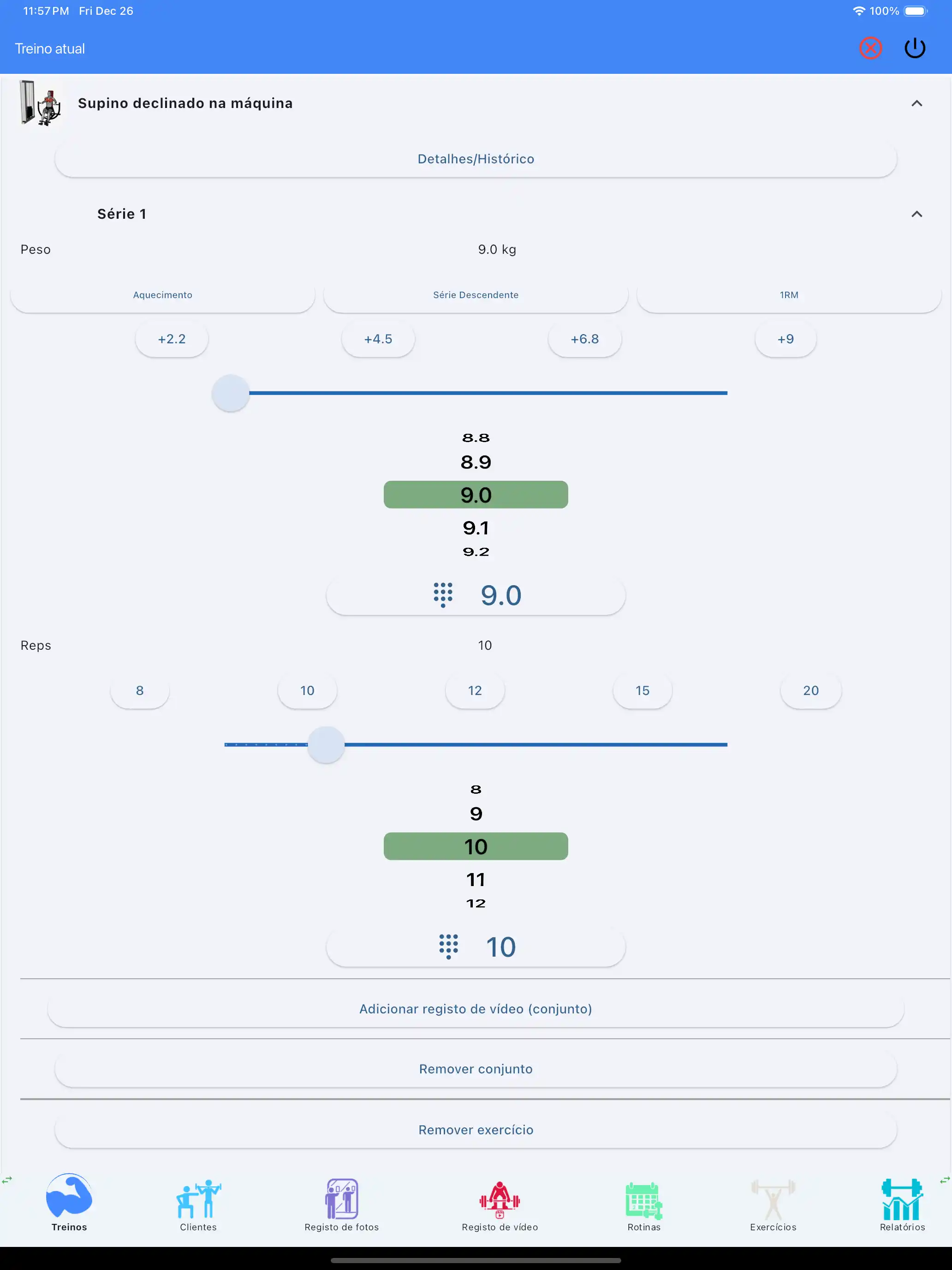952x1270 pixels.
Task: Tap the red cancel workout icon
Action: coord(870,48)
